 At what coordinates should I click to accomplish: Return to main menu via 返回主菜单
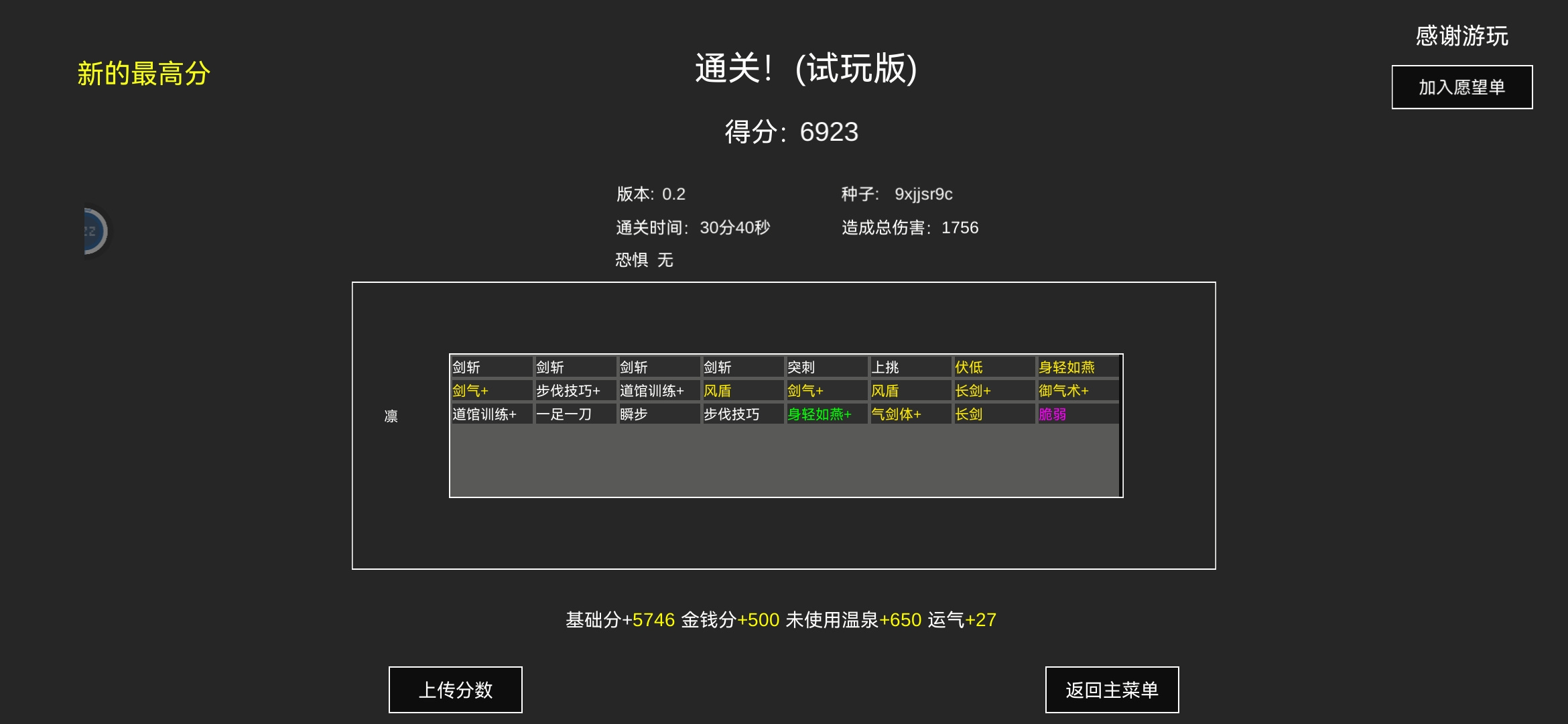tap(1112, 690)
